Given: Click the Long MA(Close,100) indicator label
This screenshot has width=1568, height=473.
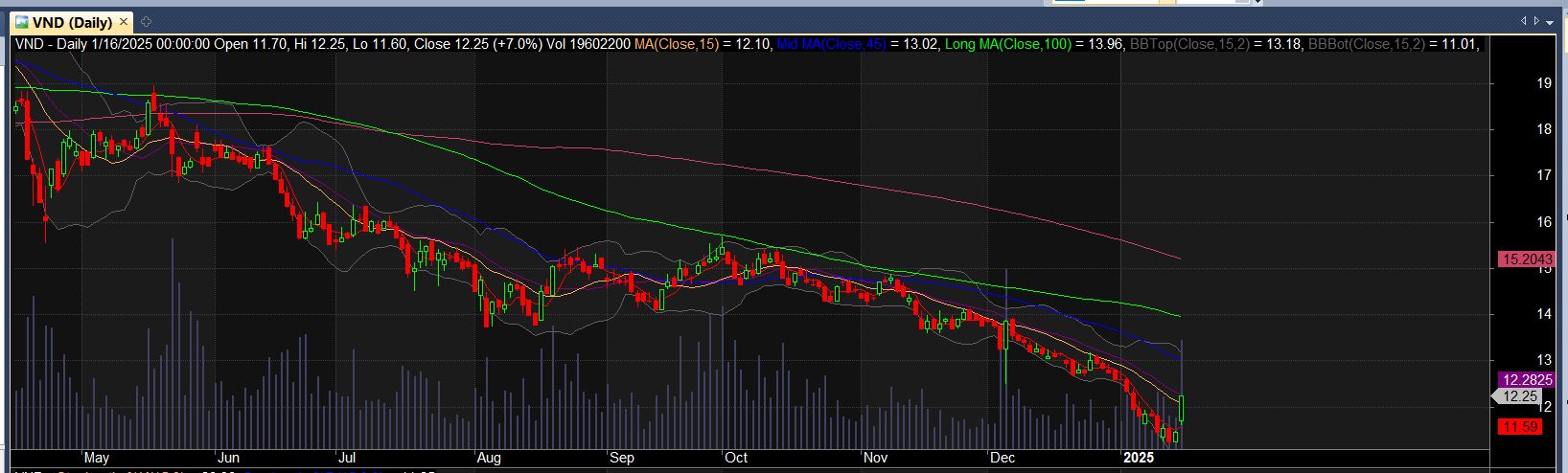Looking at the screenshot, I should [x=1008, y=44].
